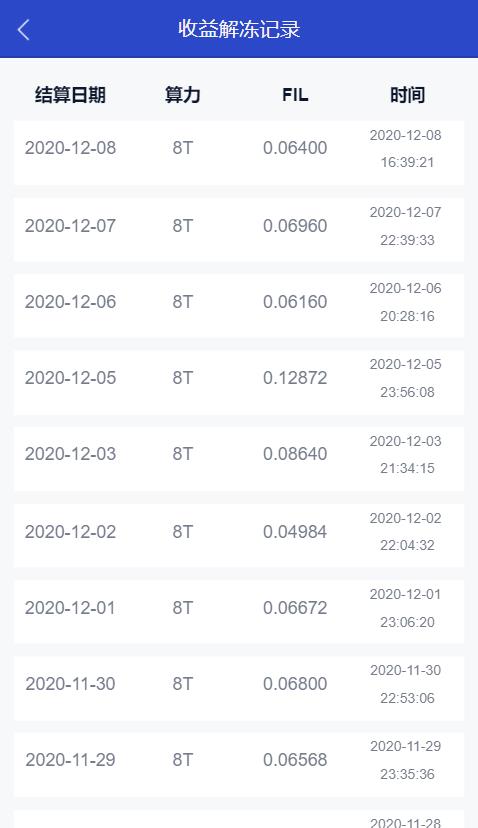Open the 2020-12-08 settlement record
Image resolution: width=478 pixels, height=828 pixels.
point(239,153)
